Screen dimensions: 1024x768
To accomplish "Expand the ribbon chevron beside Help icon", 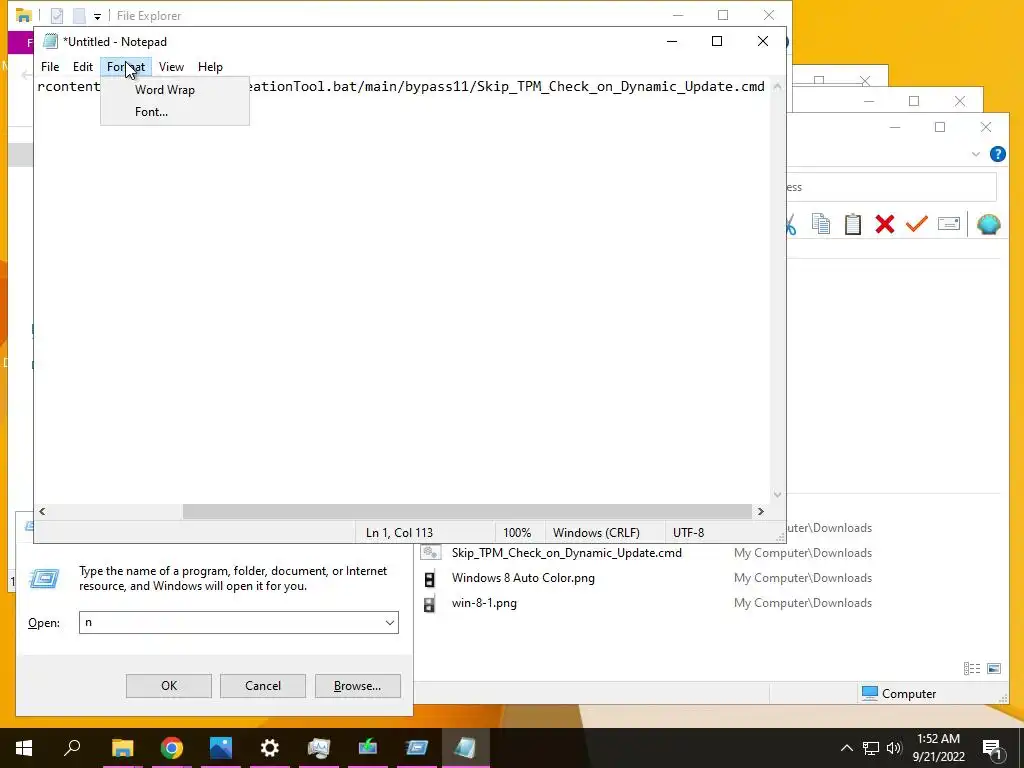I will (x=976, y=154).
